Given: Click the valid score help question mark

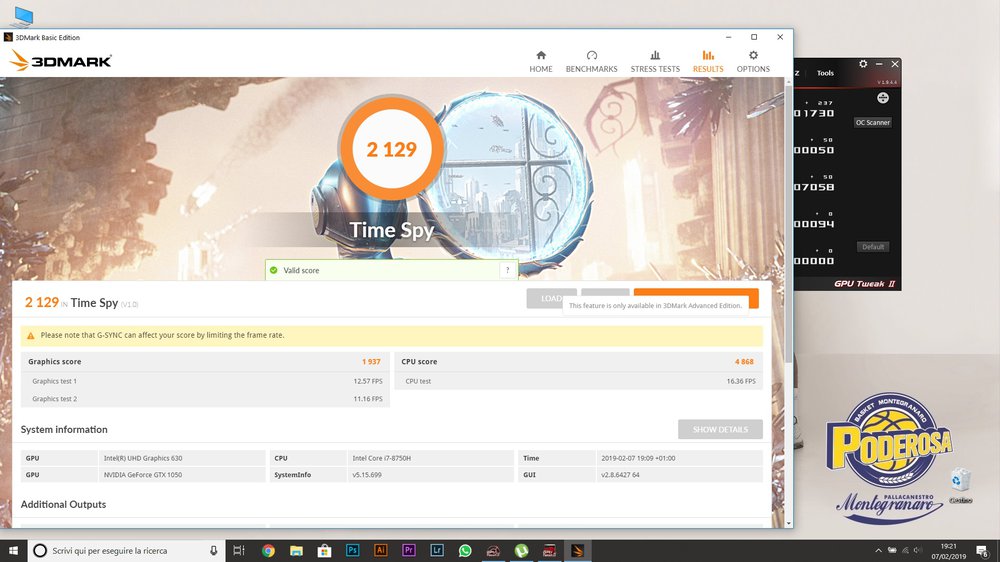Looking at the screenshot, I should pyautogui.click(x=507, y=270).
